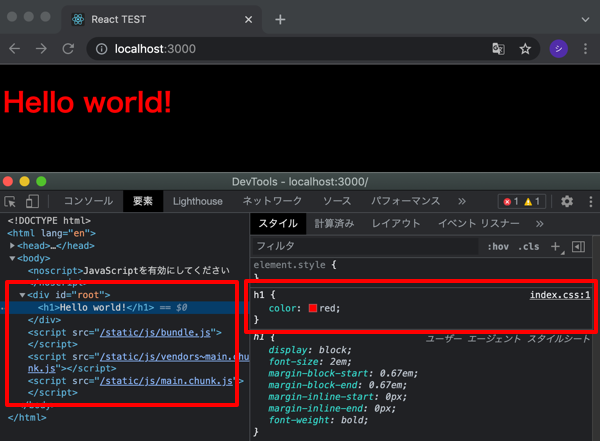
Task: Close the React TEST tab
Action: click(x=248, y=20)
